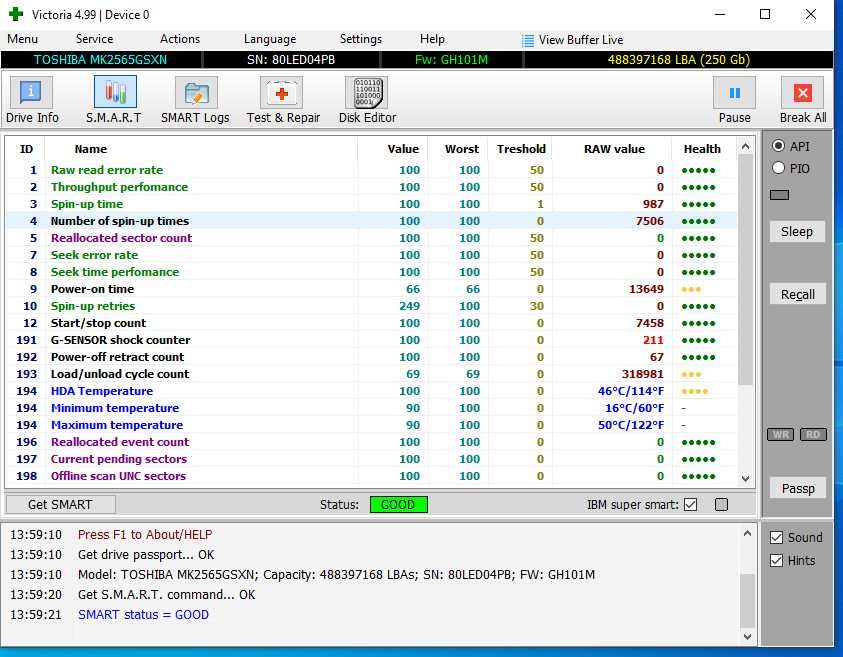This screenshot has width=843, height=657.
Task: Select the PIO radio button
Action: [x=778, y=168]
